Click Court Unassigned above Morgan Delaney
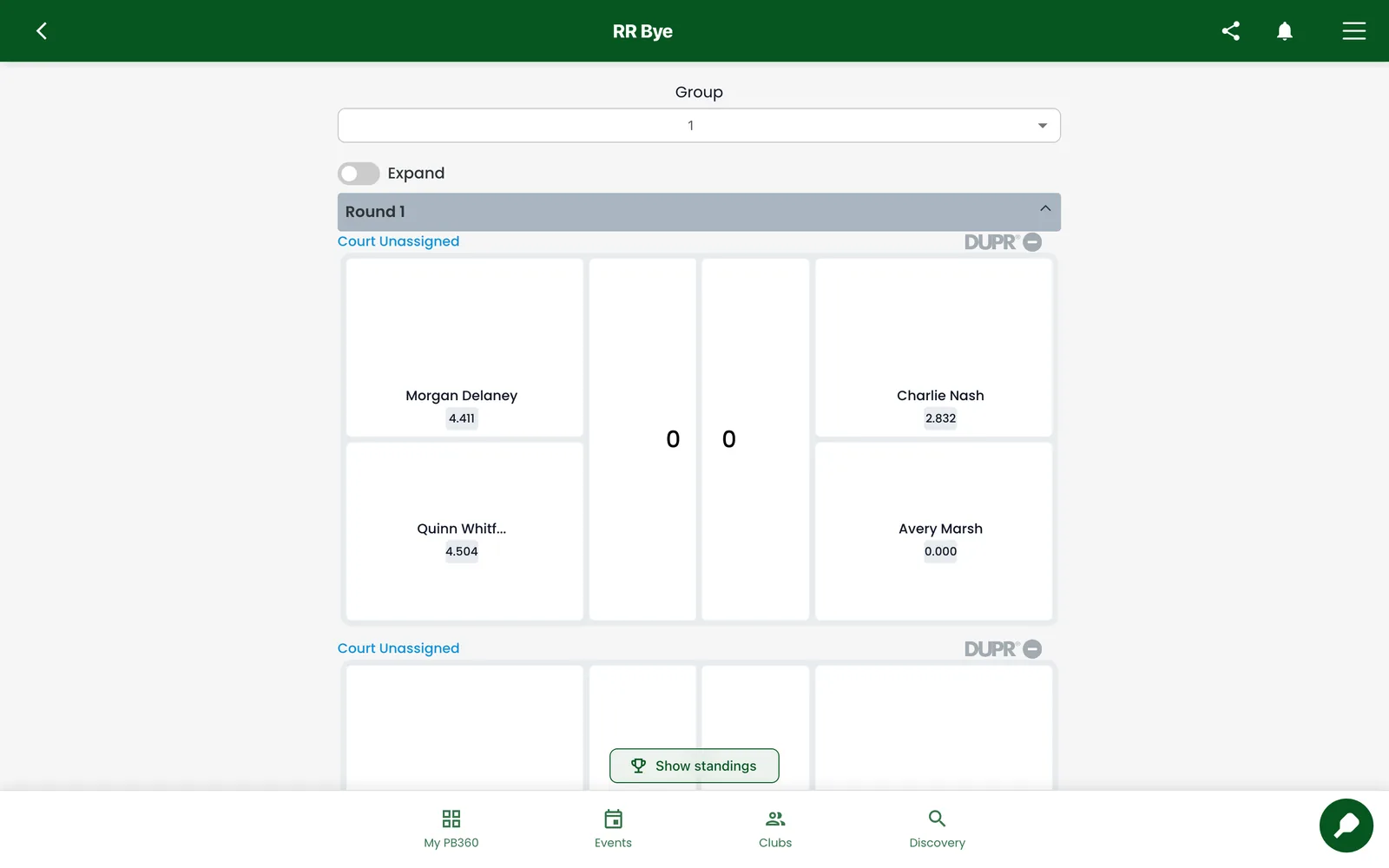This screenshot has width=1389, height=868. click(x=398, y=241)
